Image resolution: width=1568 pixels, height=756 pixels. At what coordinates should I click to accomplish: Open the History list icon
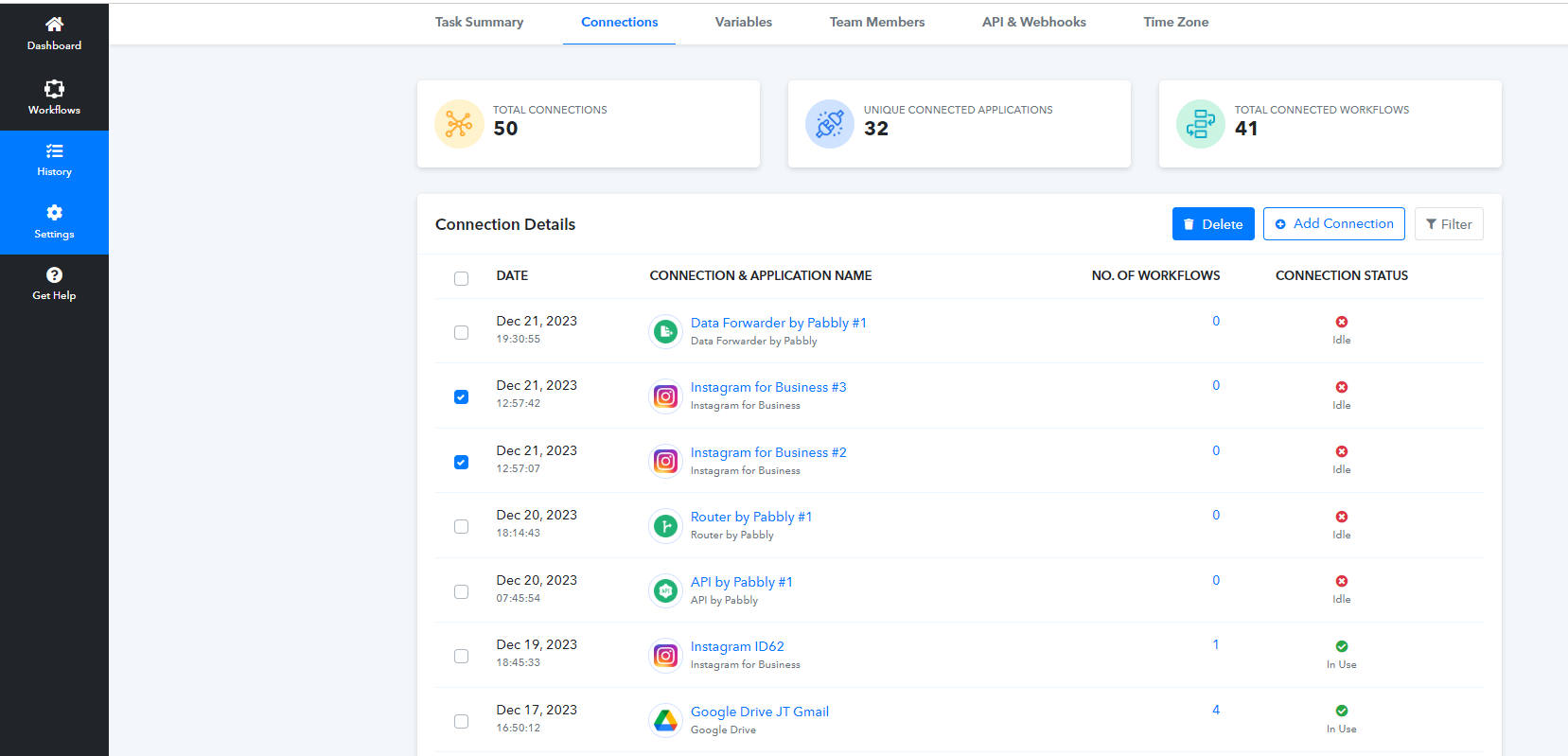point(54,150)
